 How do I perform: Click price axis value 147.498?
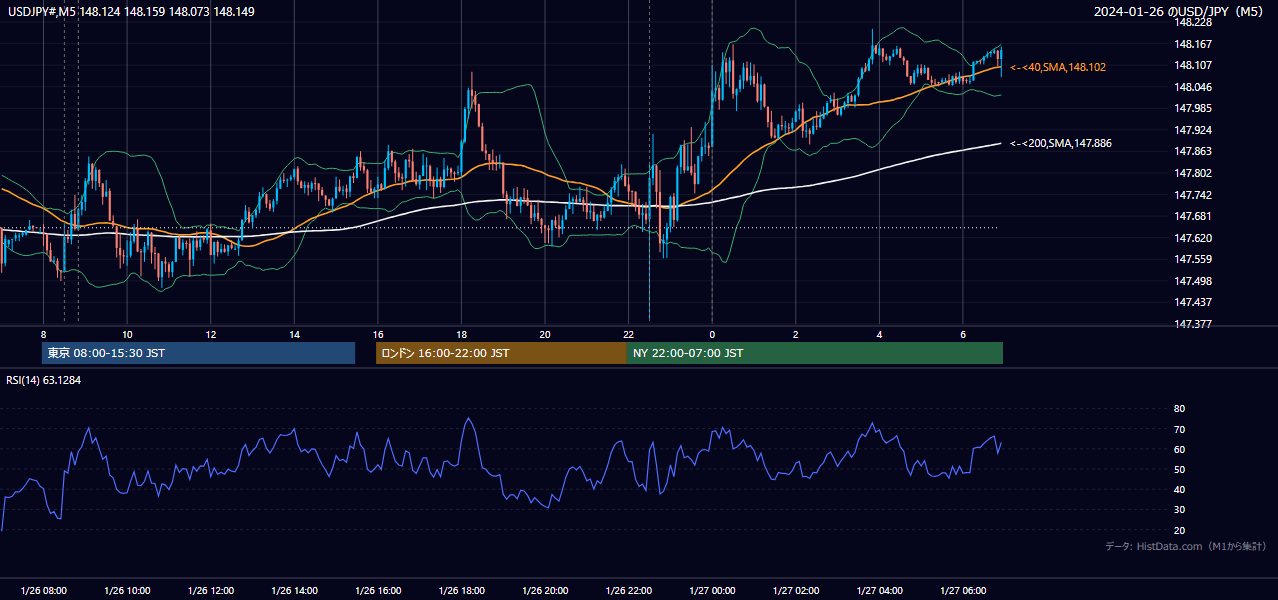[1193, 281]
